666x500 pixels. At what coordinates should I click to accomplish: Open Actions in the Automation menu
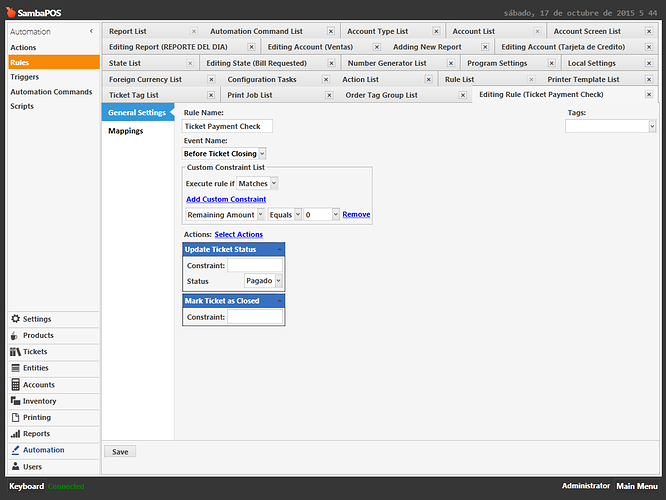(x=23, y=48)
